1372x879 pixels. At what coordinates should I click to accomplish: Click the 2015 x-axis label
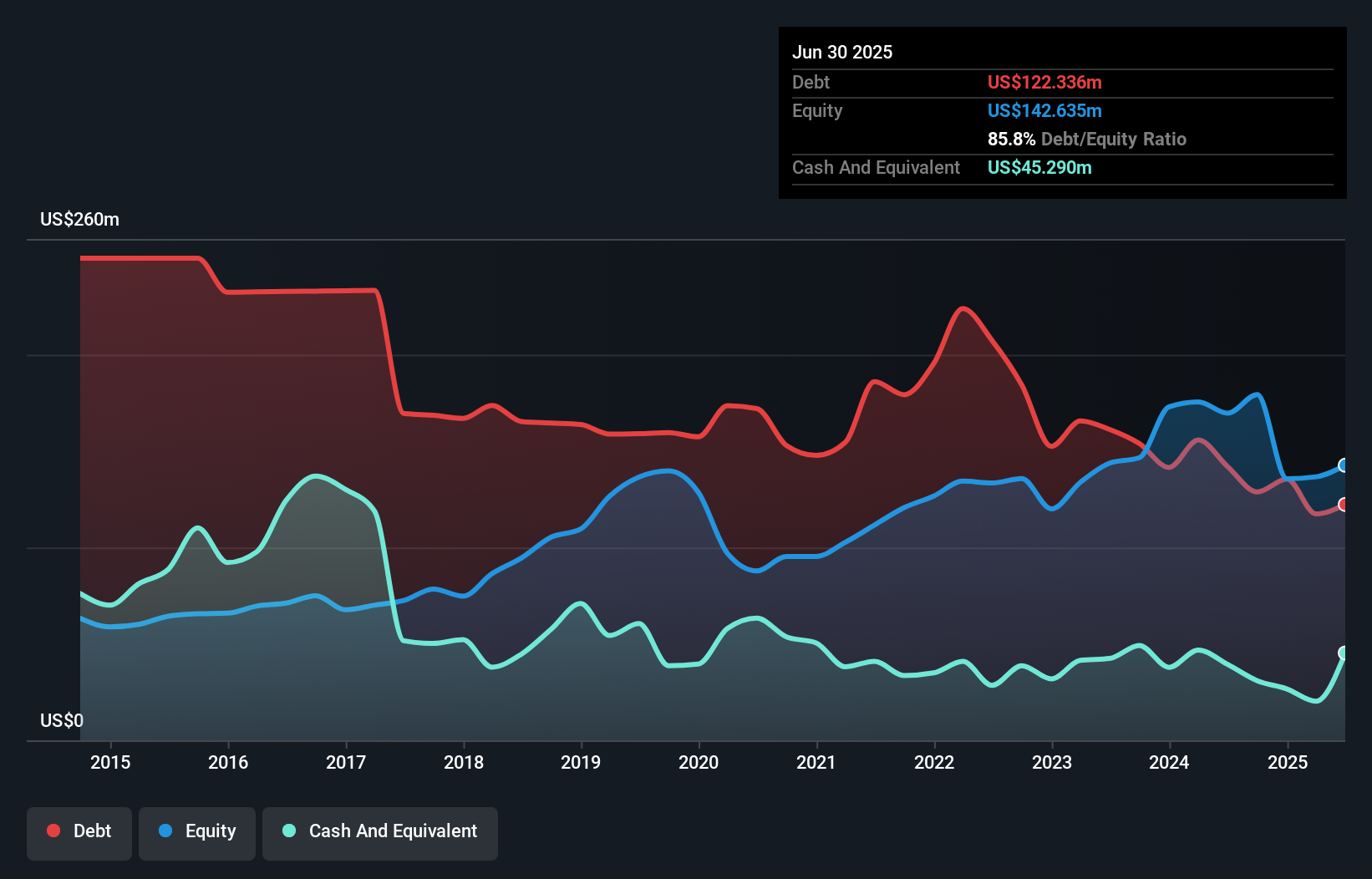click(110, 762)
